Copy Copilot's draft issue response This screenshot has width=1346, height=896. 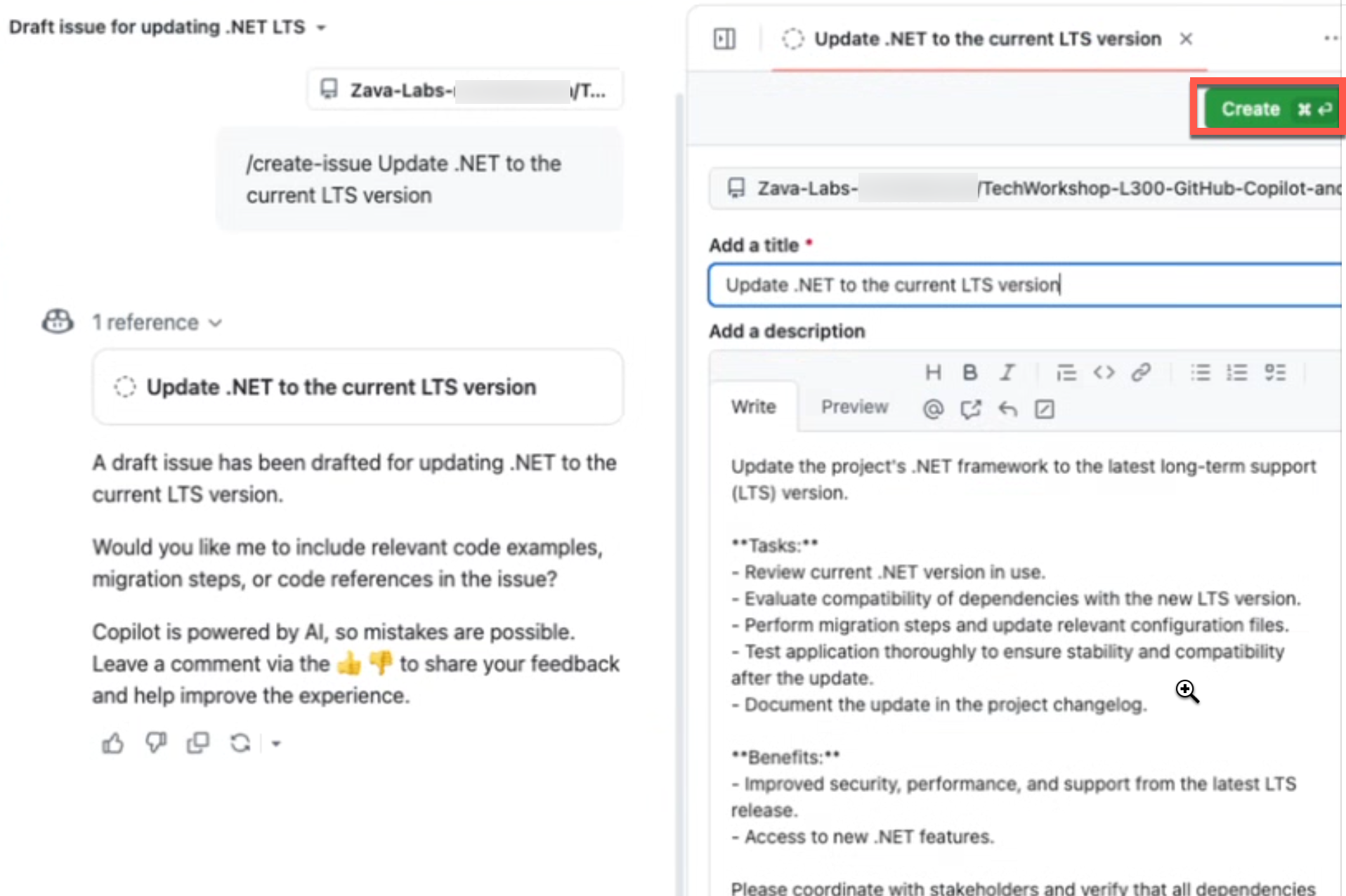(x=198, y=742)
